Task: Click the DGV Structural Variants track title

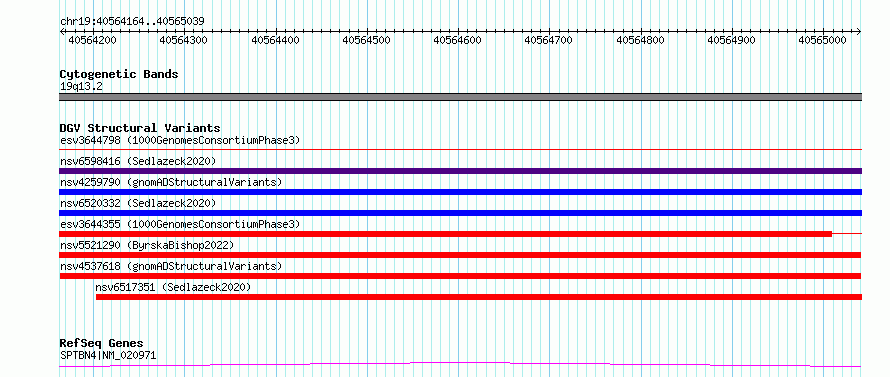Action: pos(140,128)
